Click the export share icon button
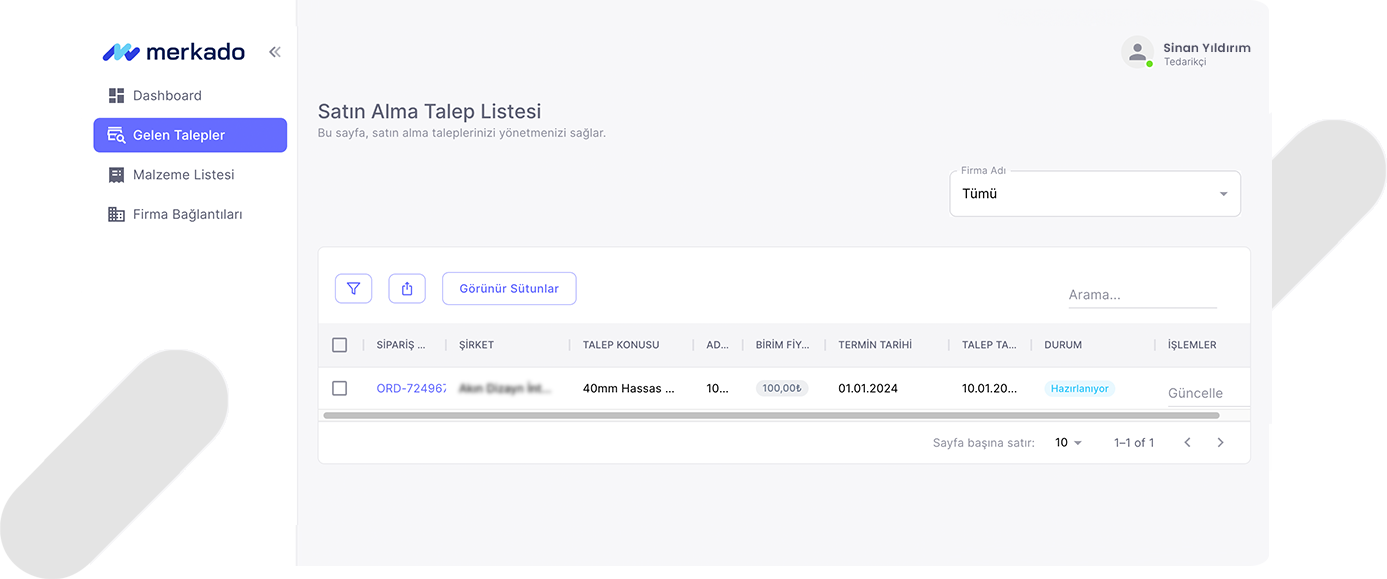1387x579 pixels. click(407, 288)
